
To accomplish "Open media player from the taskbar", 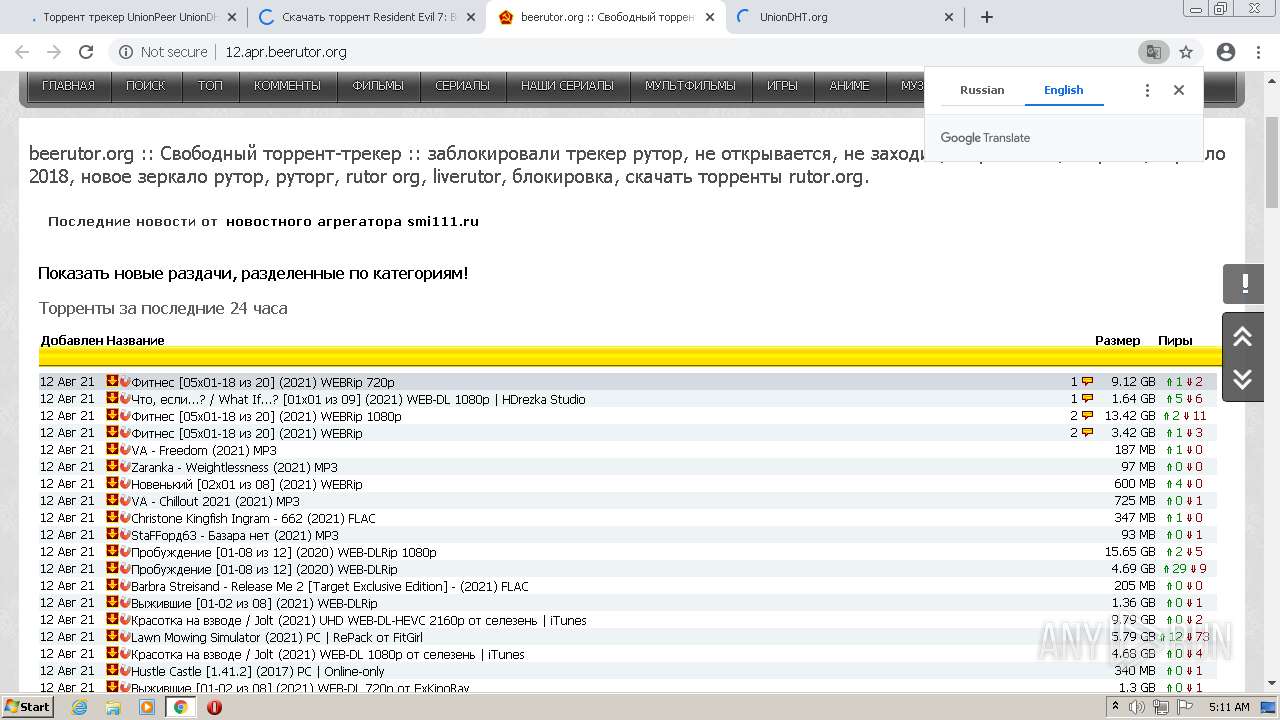I will pyautogui.click(x=147, y=707).
